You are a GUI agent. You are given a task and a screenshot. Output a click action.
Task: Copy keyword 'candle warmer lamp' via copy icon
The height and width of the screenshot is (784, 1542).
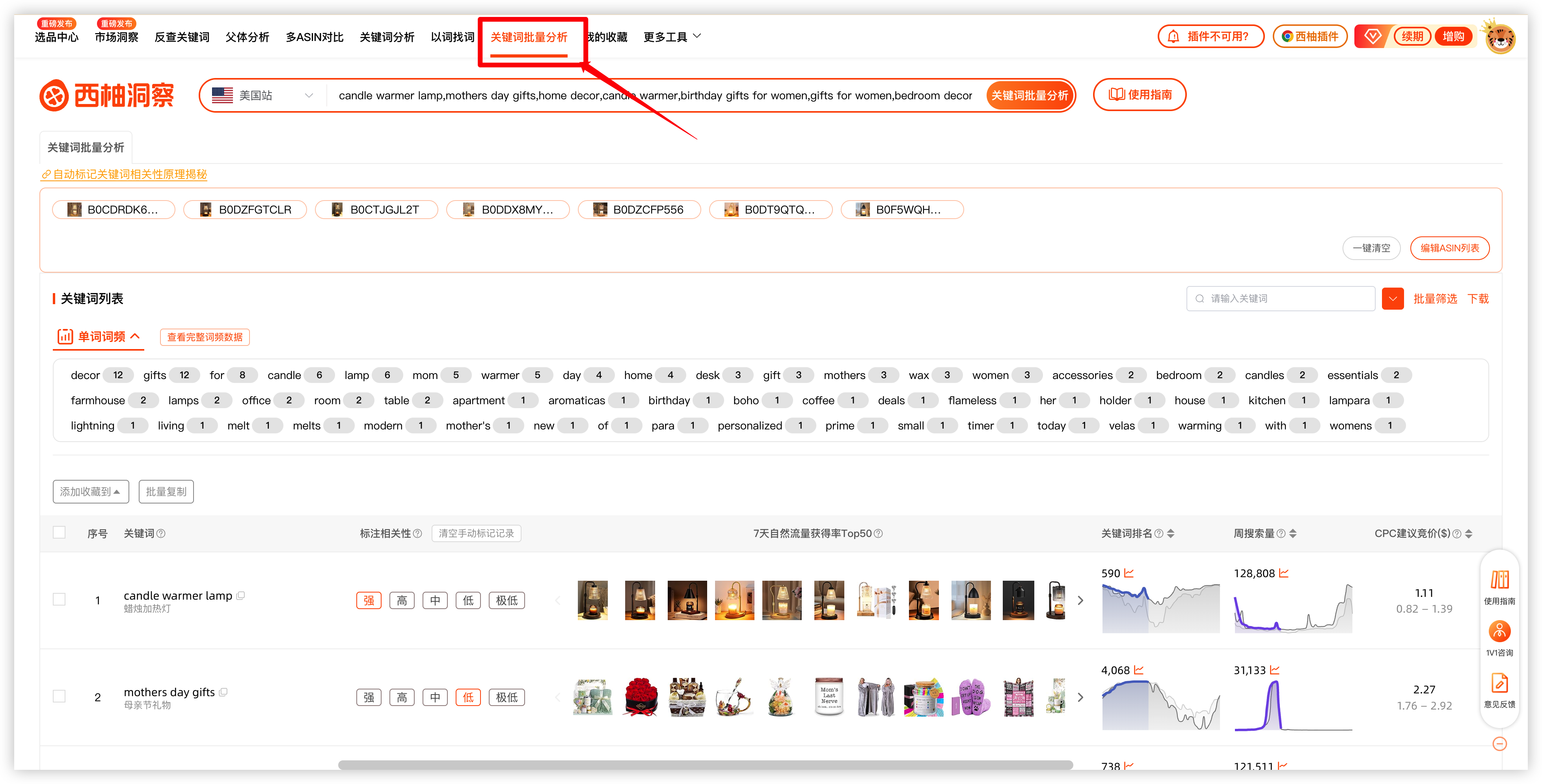(x=240, y=595)
